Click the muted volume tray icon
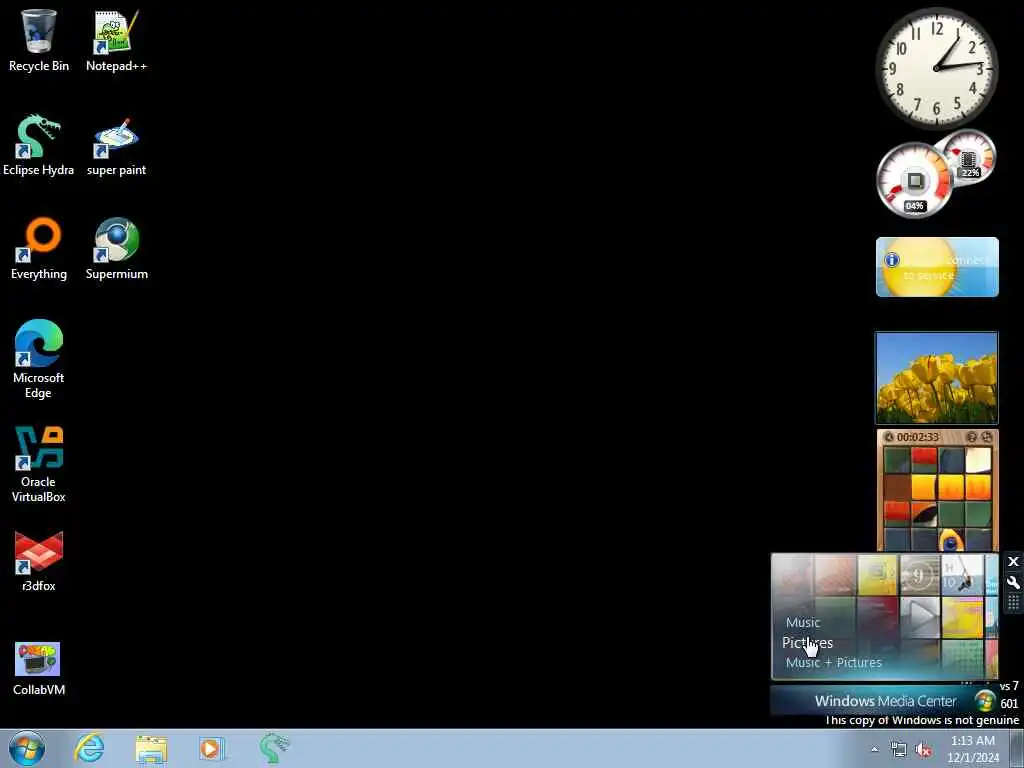The image size is (1024, 768). 923,750
